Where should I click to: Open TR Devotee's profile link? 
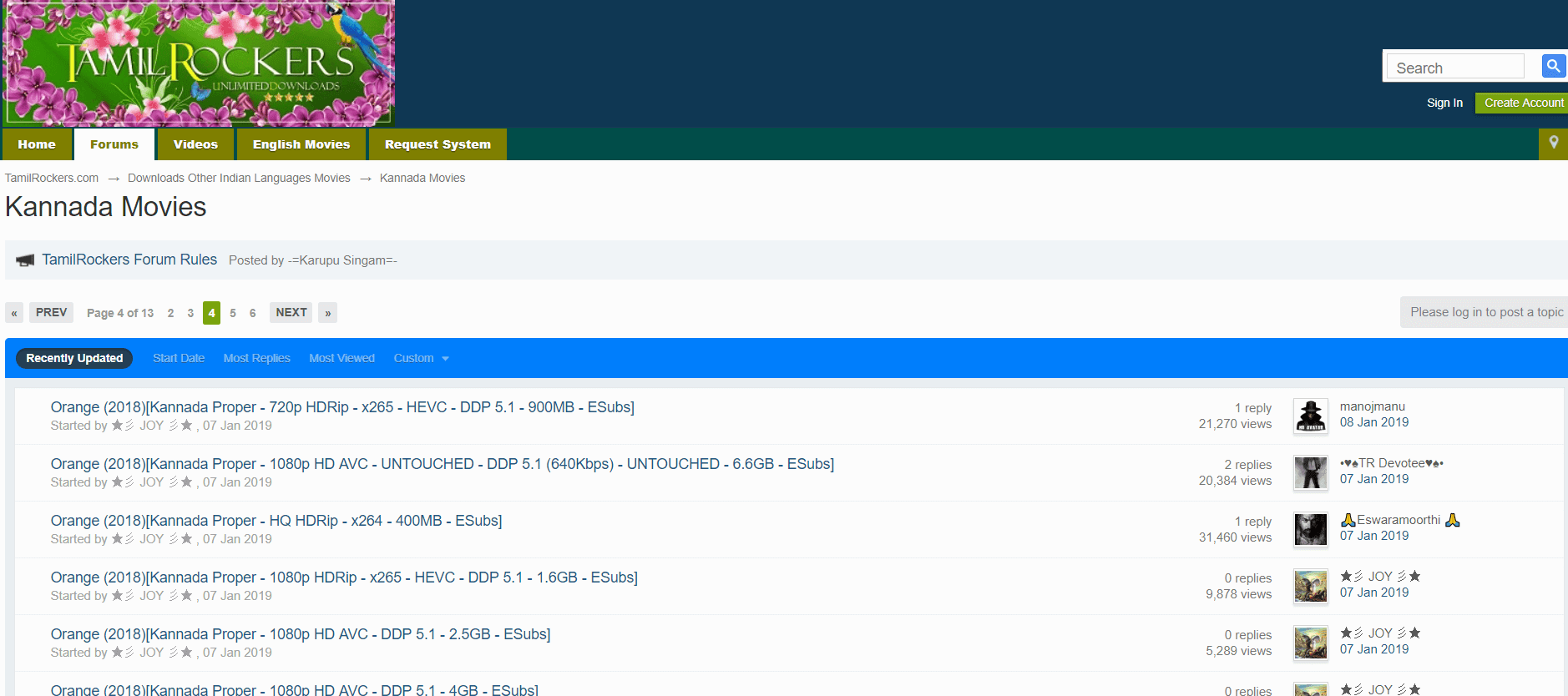tap(1392, 463)
